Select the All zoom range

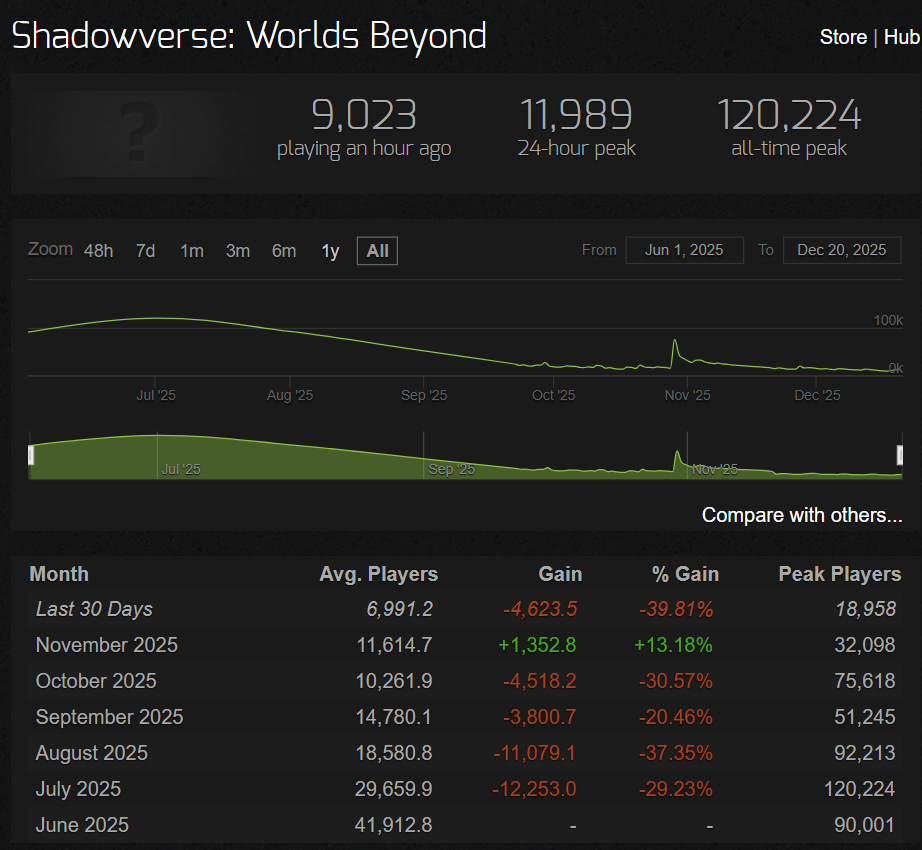click(378, 251)
